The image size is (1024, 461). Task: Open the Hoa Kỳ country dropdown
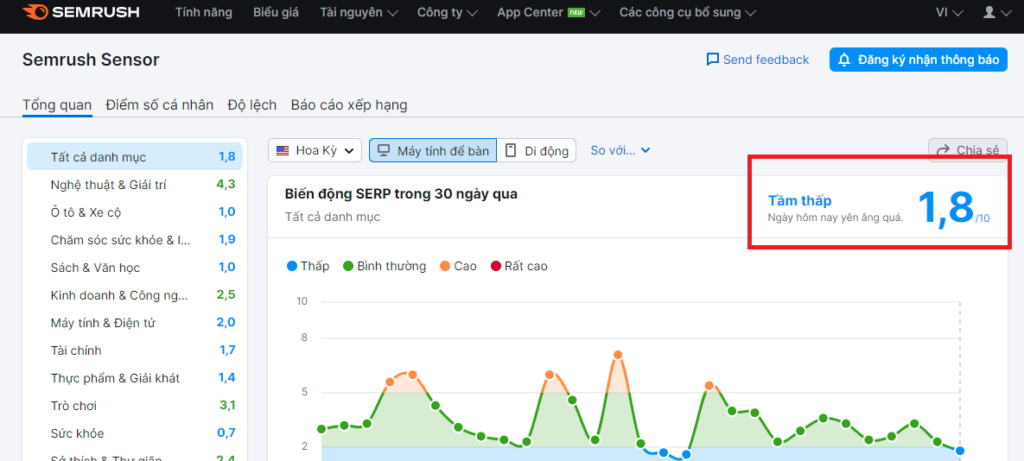pos(315,151)
